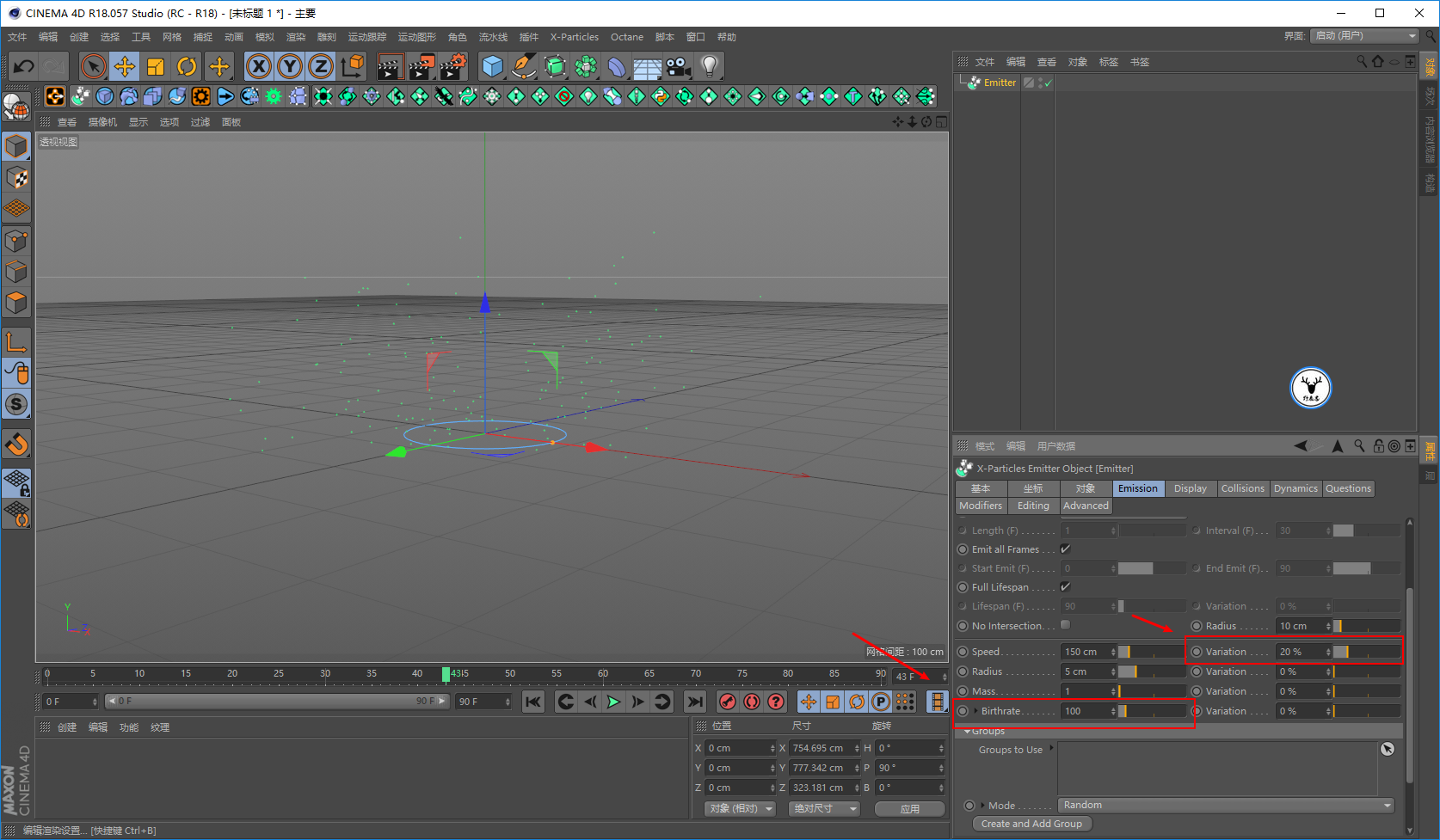The image size is (1440, 840).
Task: Toggle the Y axis lock
Action: [x=290, y=66]
